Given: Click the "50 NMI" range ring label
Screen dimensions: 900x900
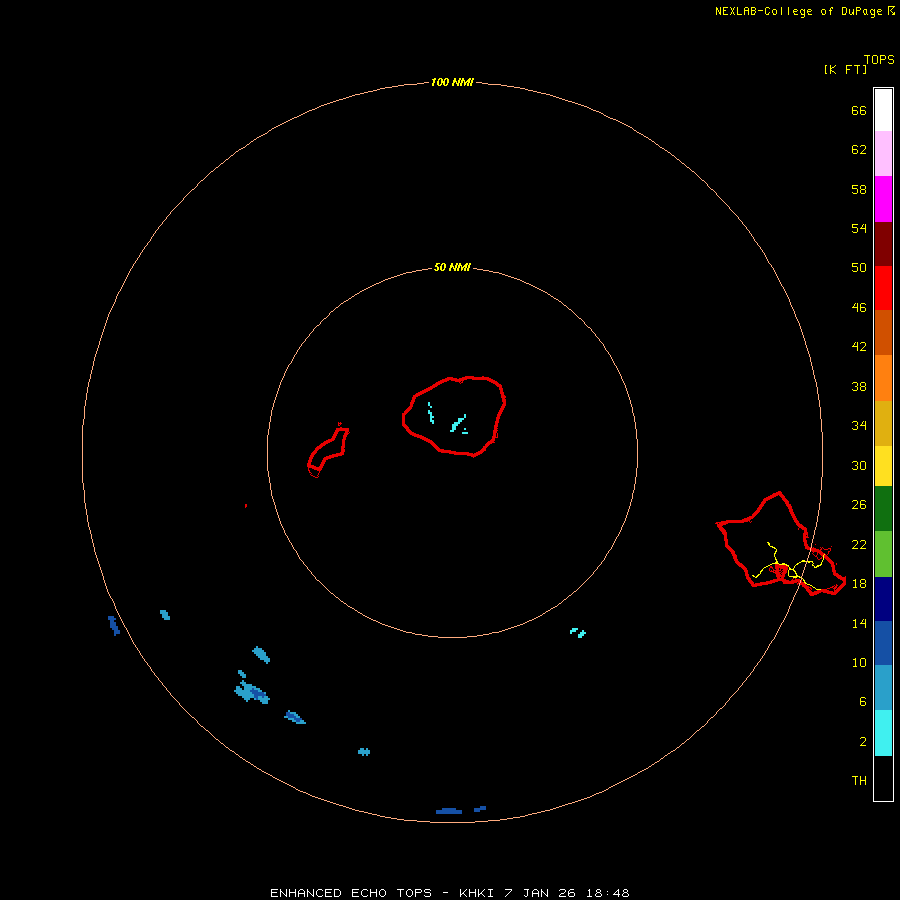Looking at the screenshot, I should pyautogui.click(x=452, y=267).
